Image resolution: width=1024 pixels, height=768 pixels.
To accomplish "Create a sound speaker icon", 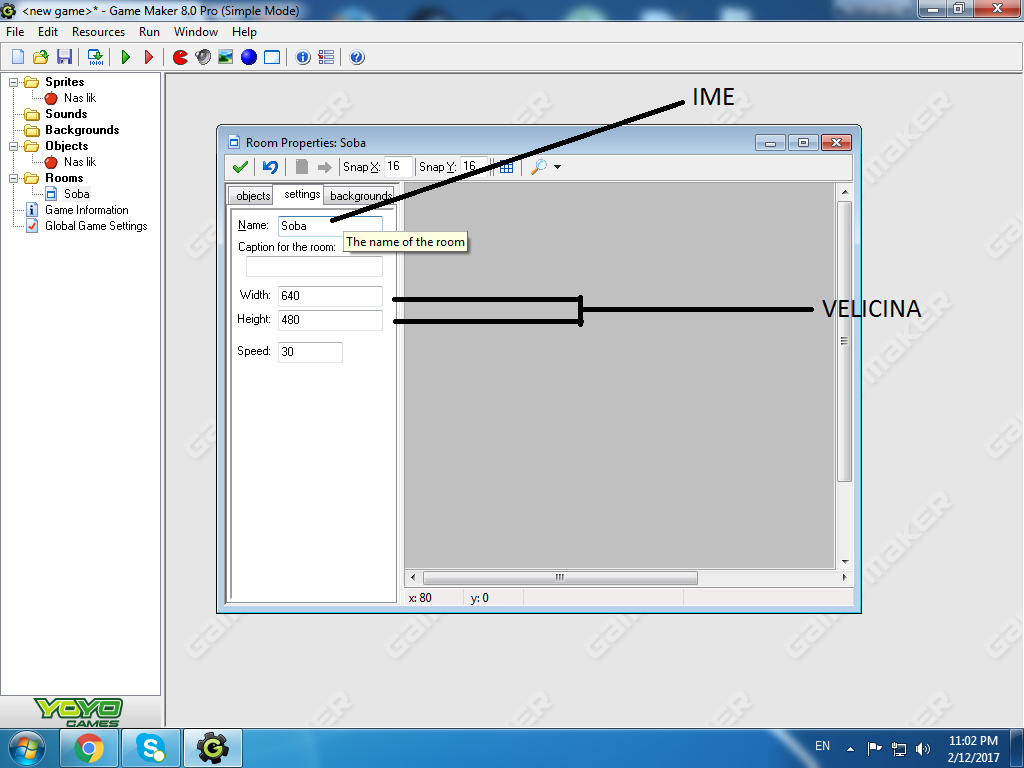I will pos(203,57).
